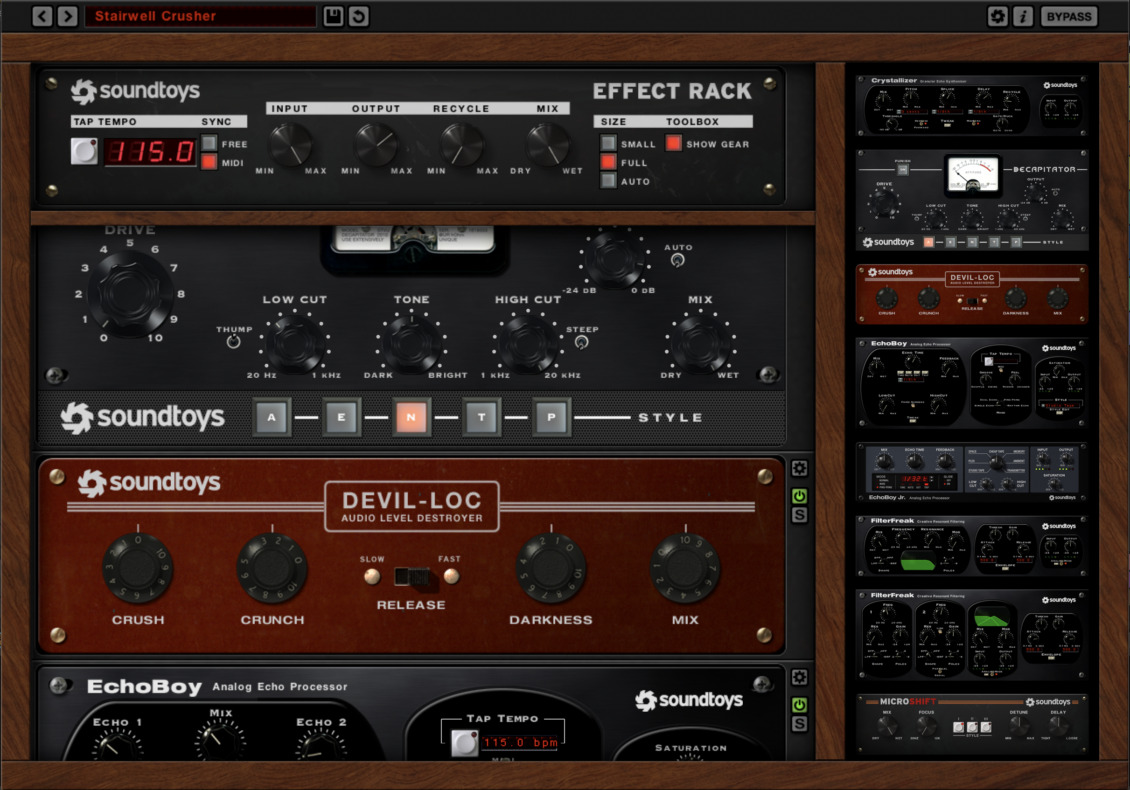Toggle Decapitator AUTO output switch
This screenshot has width=1130, height=790.
click(x=677, y=259)
